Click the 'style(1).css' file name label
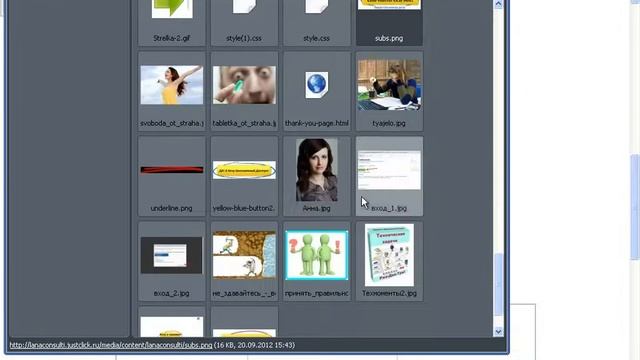640x360 pixels. [x=244, y=38]
